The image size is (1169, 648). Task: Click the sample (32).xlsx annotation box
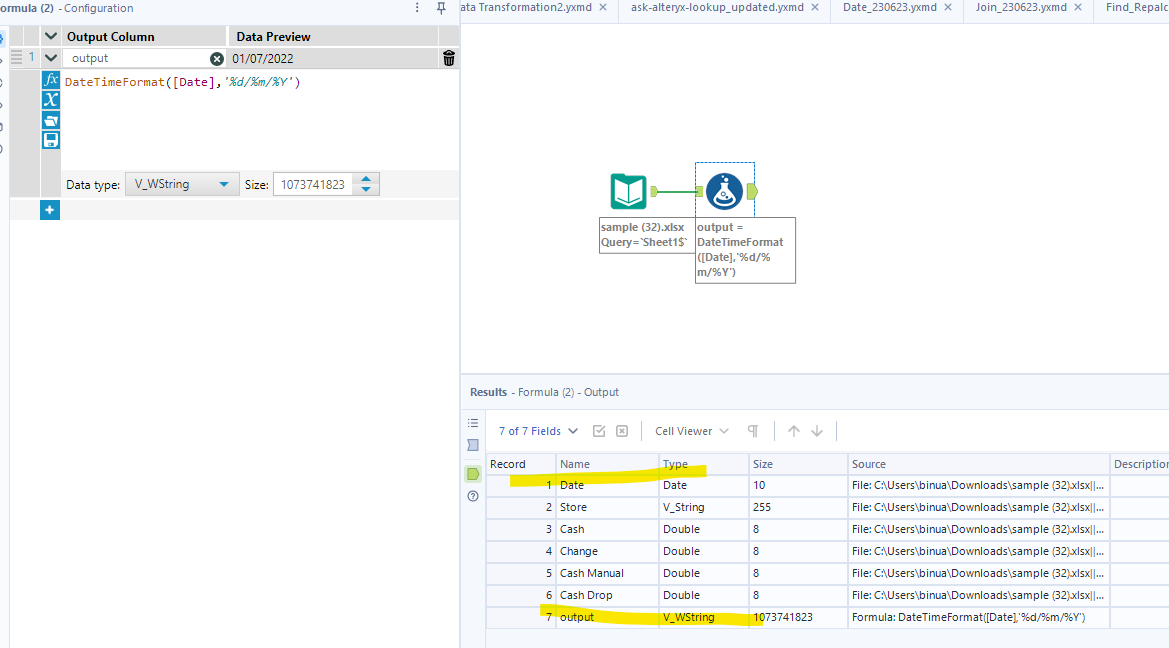click(647, 235)
